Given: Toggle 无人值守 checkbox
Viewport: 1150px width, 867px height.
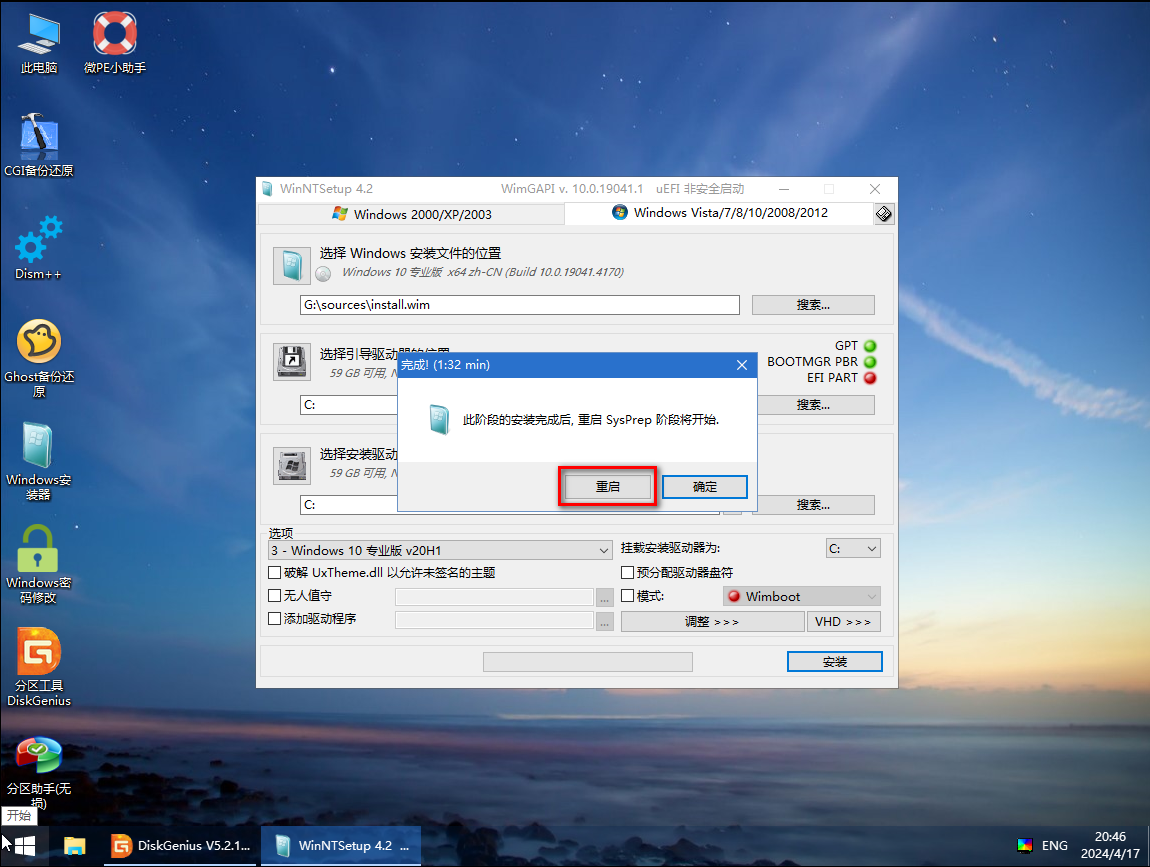Looking at the screenshot, I should (275, 596).
